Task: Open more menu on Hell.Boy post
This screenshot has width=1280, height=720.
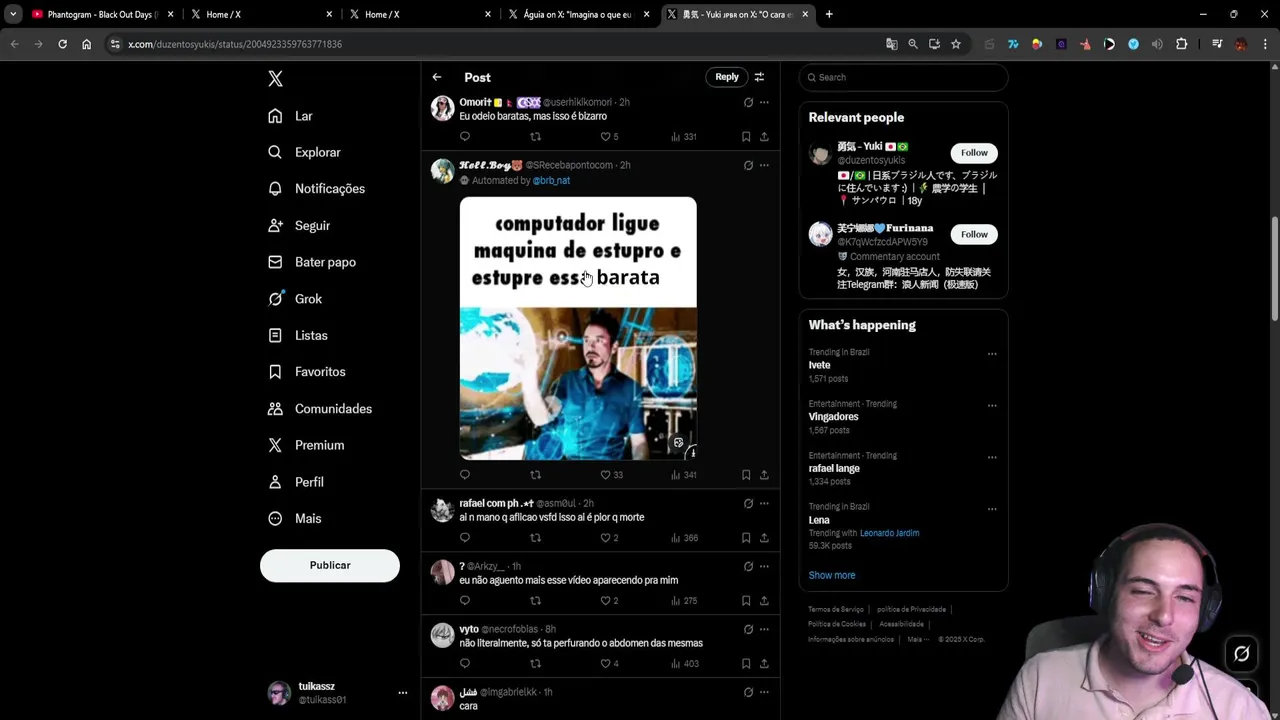Action: [764, 165]
